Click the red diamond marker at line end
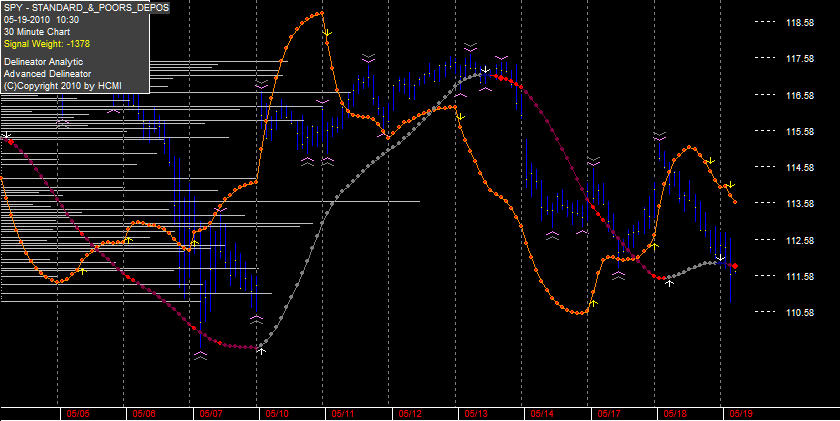The image size is (840, 421). pyautogui.click(x=735, y=266)
